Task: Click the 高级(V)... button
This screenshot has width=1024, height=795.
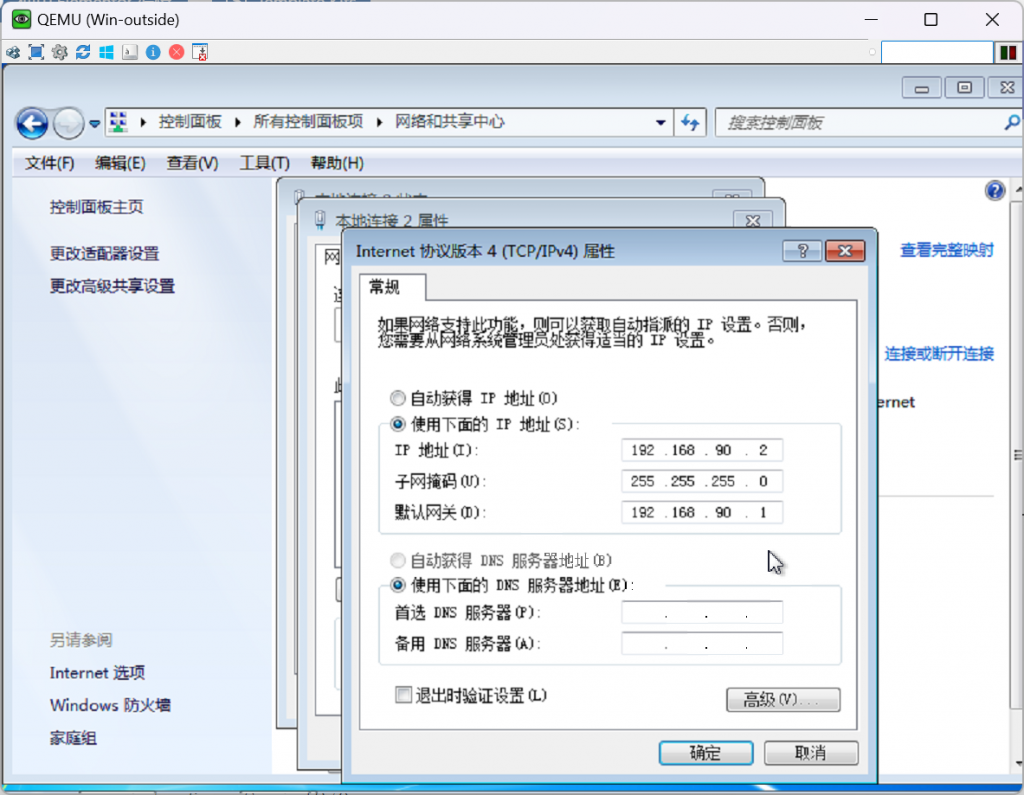Action: tap(782, 700)
